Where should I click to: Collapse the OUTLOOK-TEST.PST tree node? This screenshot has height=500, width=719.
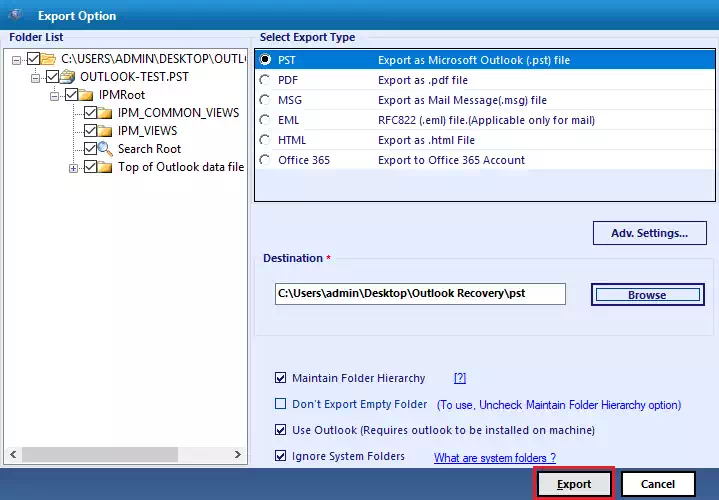(x=36, y=78)
